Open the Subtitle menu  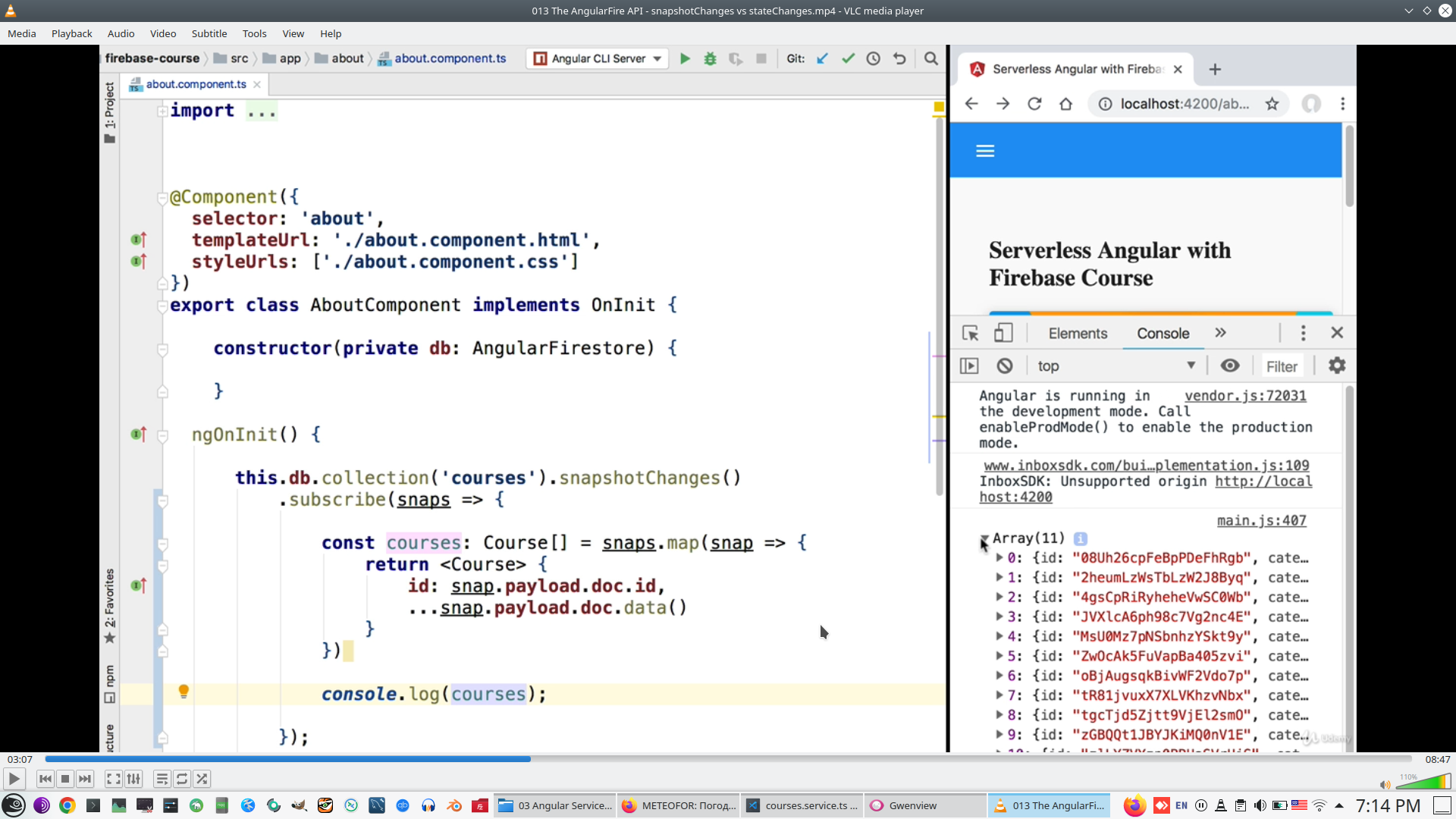(209, 33)
